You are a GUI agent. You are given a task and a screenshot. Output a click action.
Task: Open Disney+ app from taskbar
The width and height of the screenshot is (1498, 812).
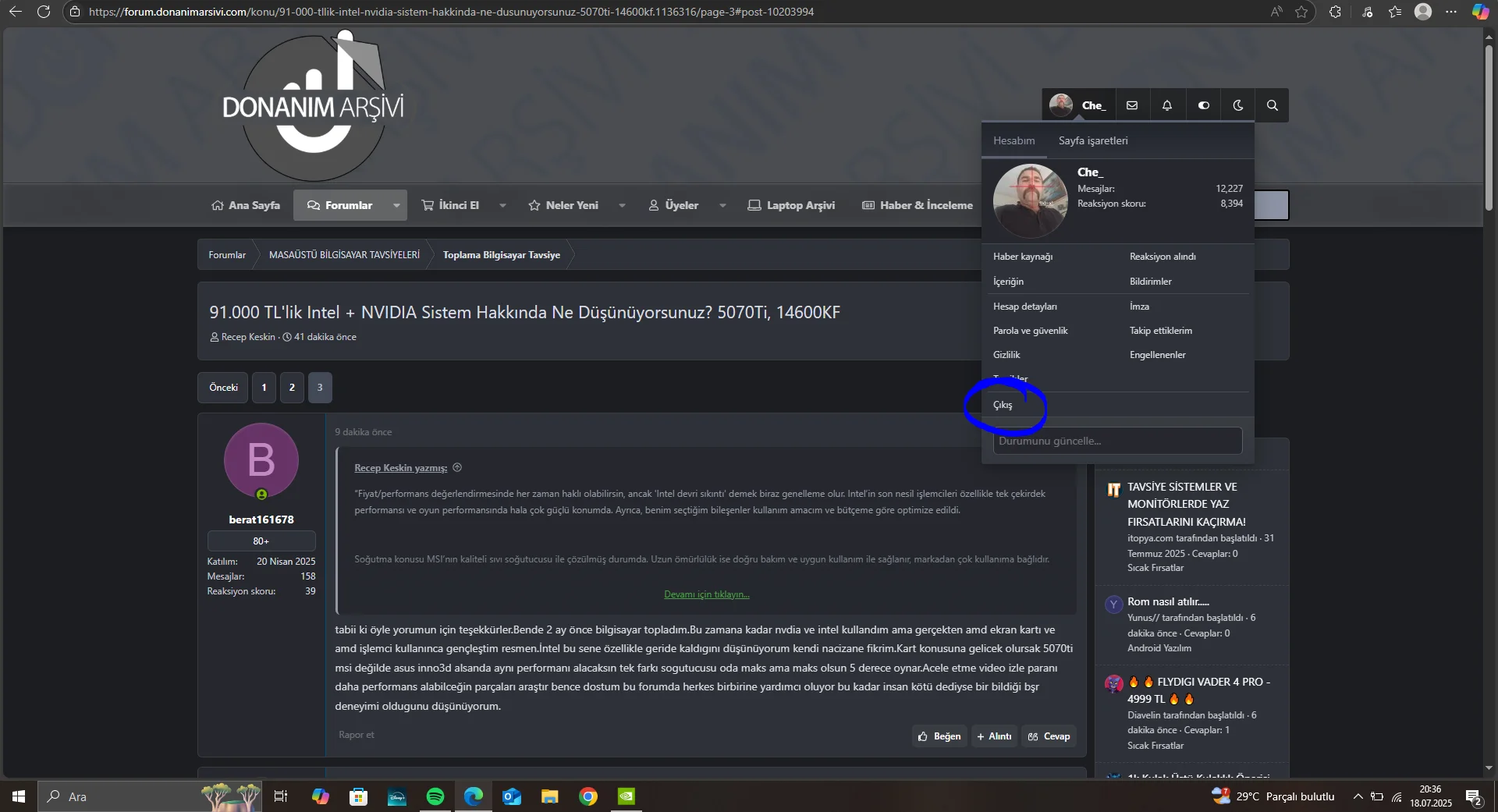397,796
